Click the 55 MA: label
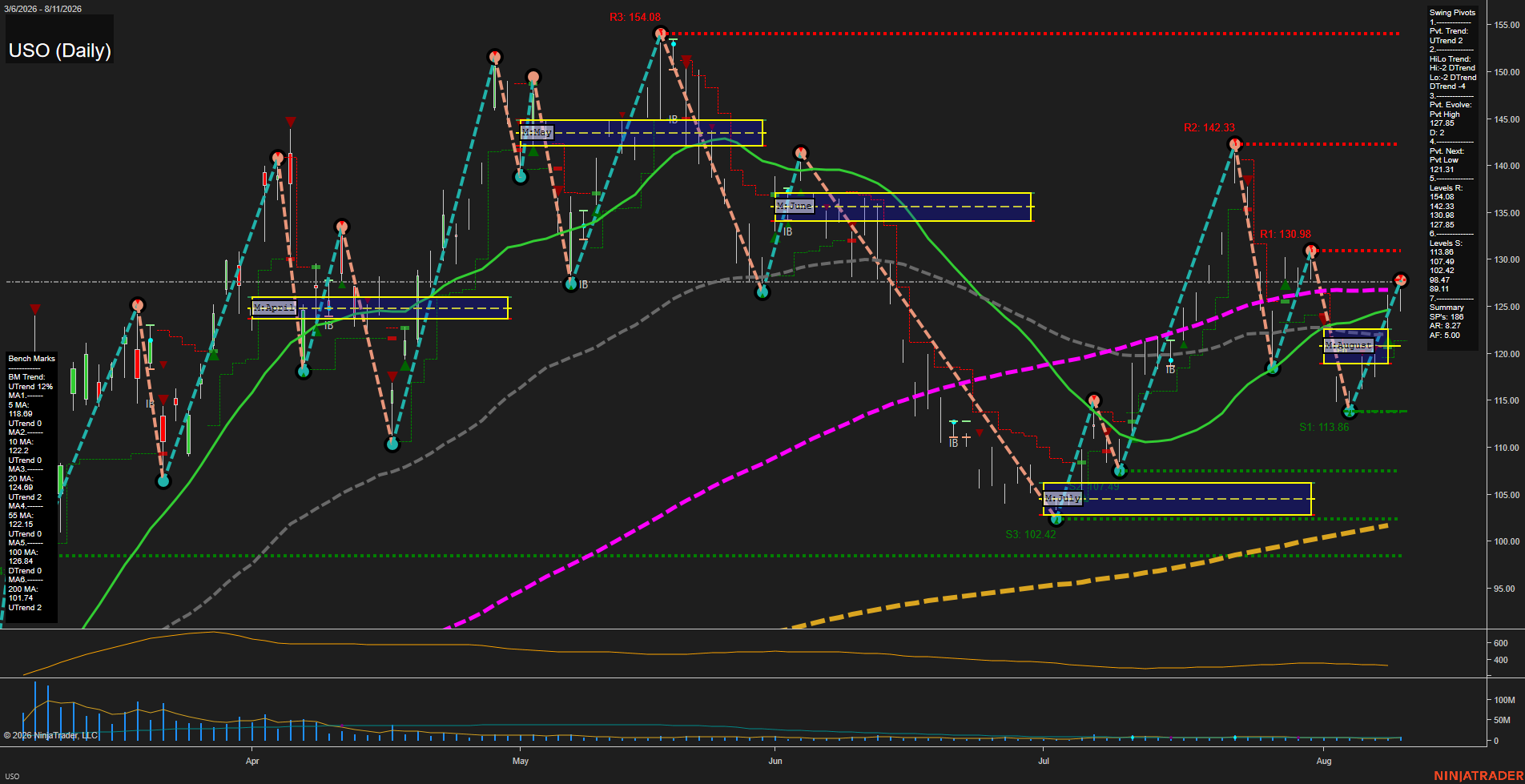Image resolution: width=1525 pixels, height=784 pixels. (x=21, y=516)
